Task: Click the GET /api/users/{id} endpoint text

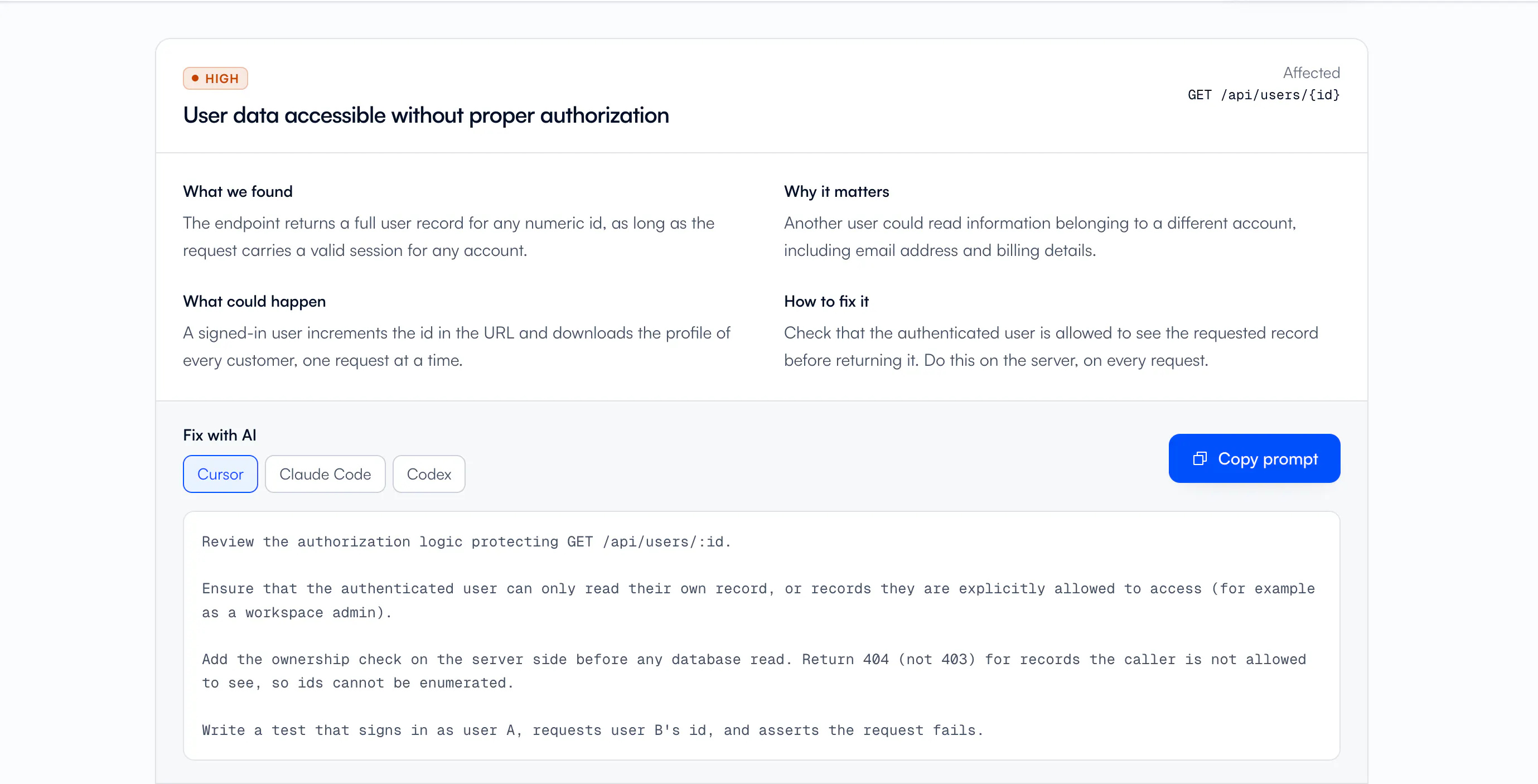Action: [x=1264, y=95]
